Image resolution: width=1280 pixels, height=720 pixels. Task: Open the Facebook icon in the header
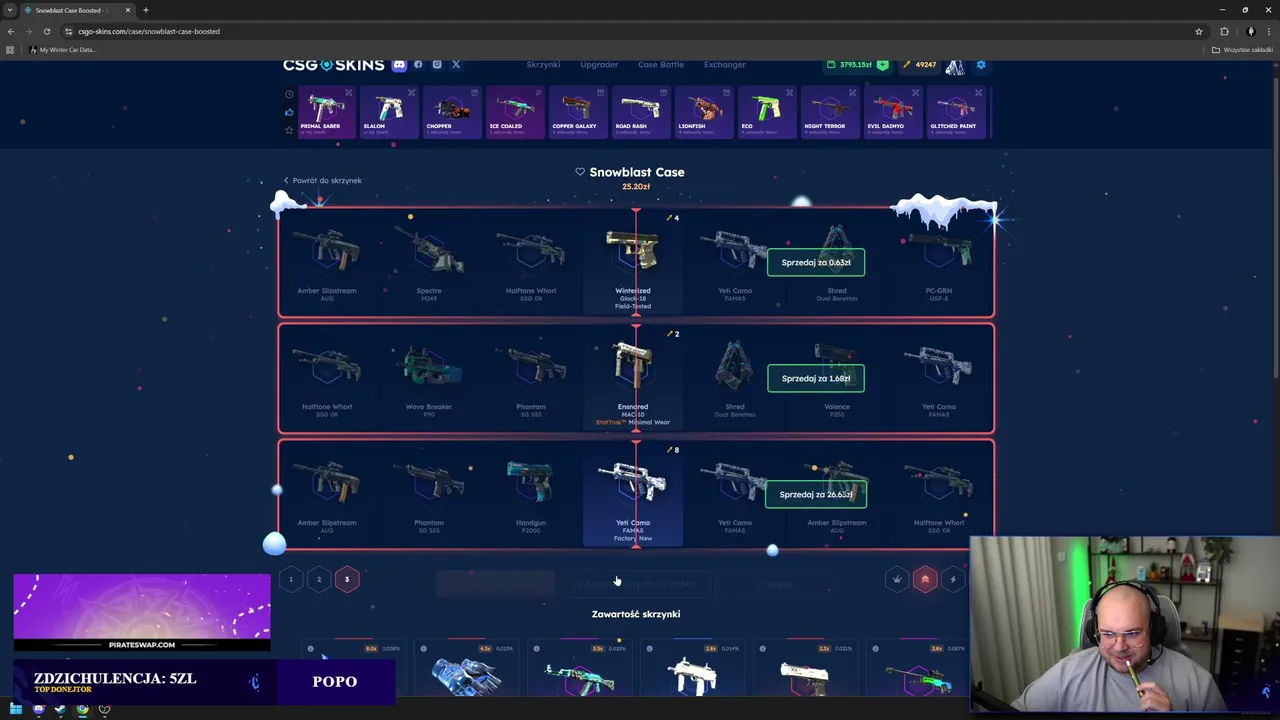click(418, 65)
